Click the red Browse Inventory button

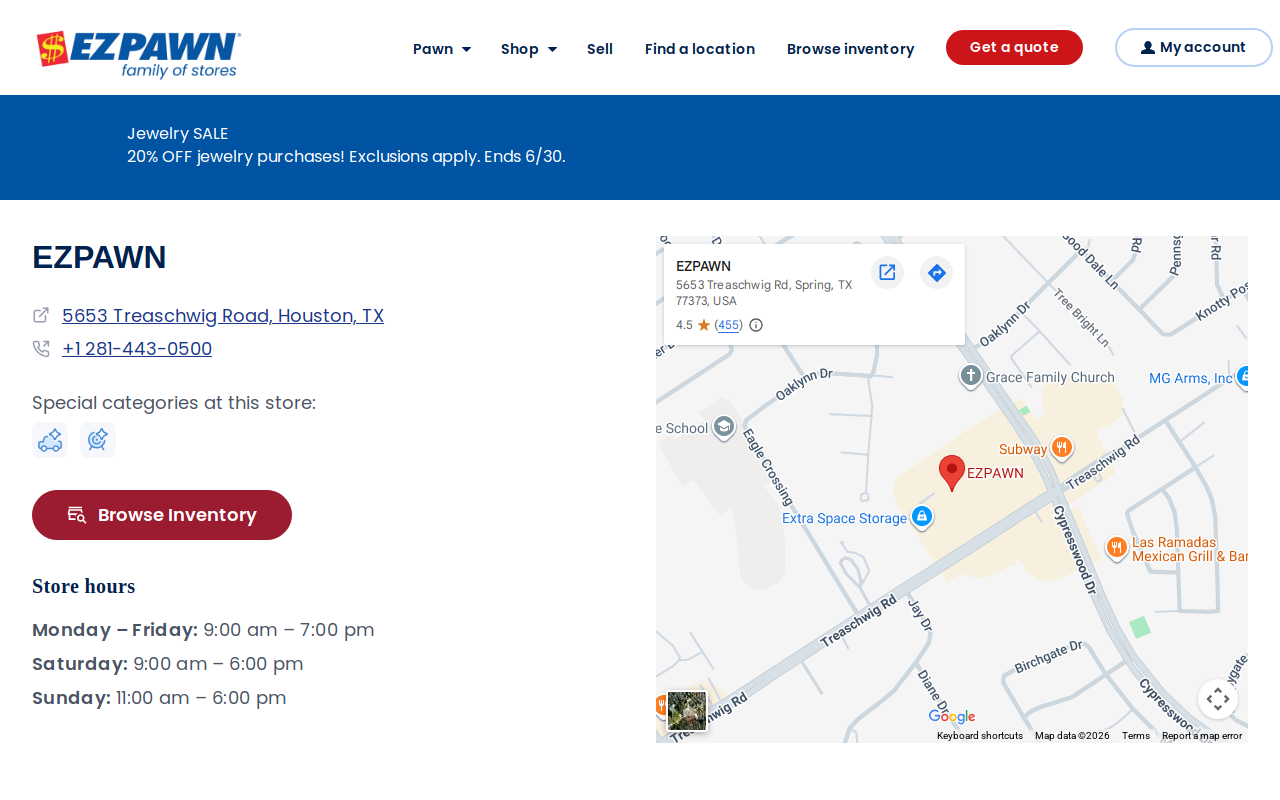[162, 515]
